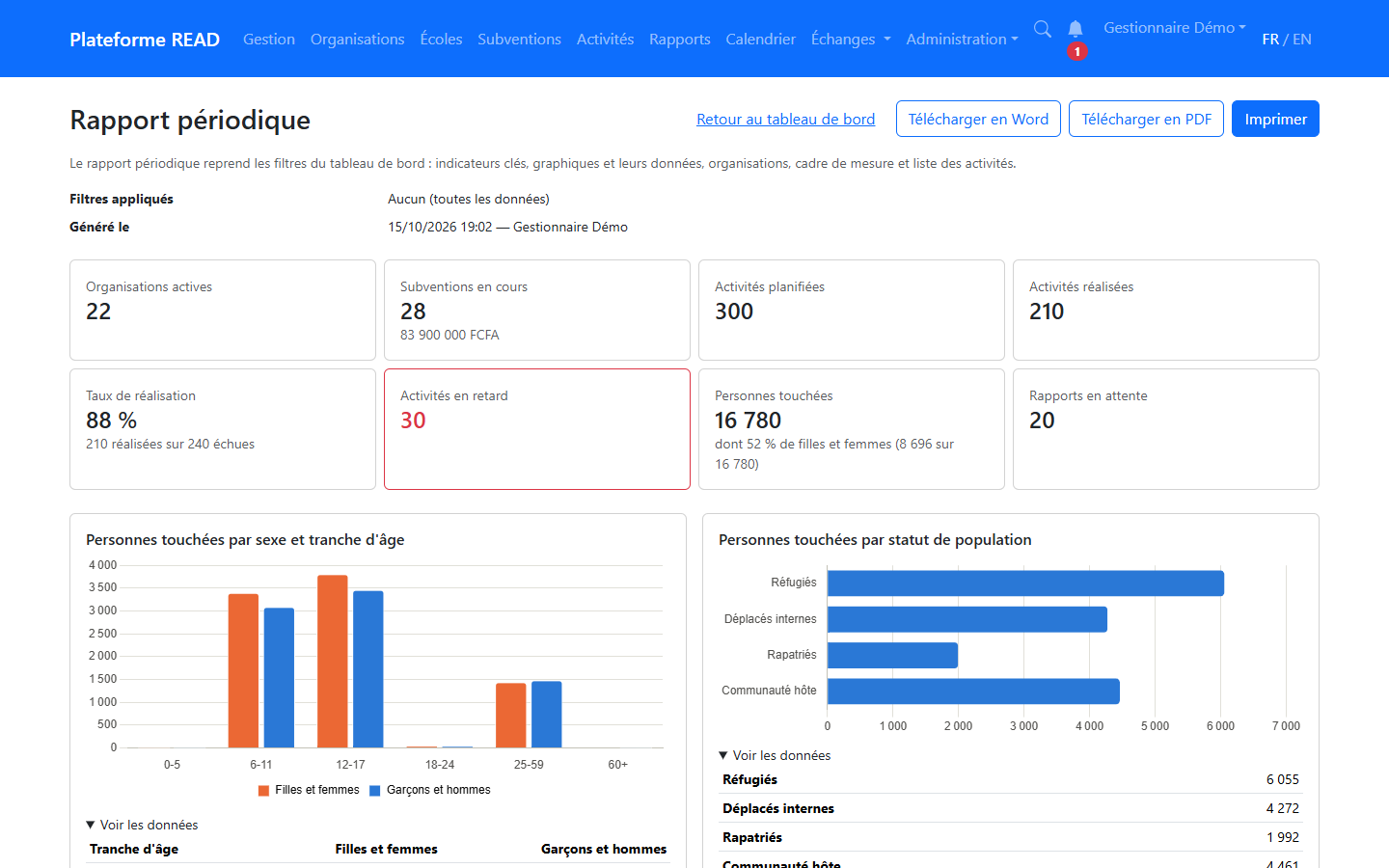Open the Échanges dropdown menu
Screen dimensions: 1389x868
[851, 39]
